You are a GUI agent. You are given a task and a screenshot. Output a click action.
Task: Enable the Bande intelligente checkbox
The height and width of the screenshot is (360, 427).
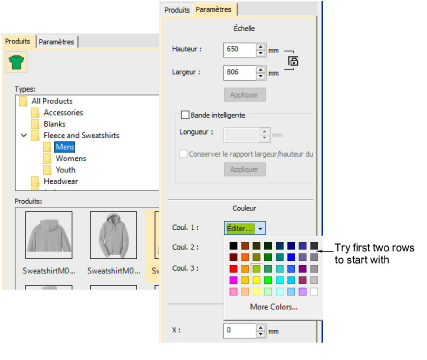point(185,115)
